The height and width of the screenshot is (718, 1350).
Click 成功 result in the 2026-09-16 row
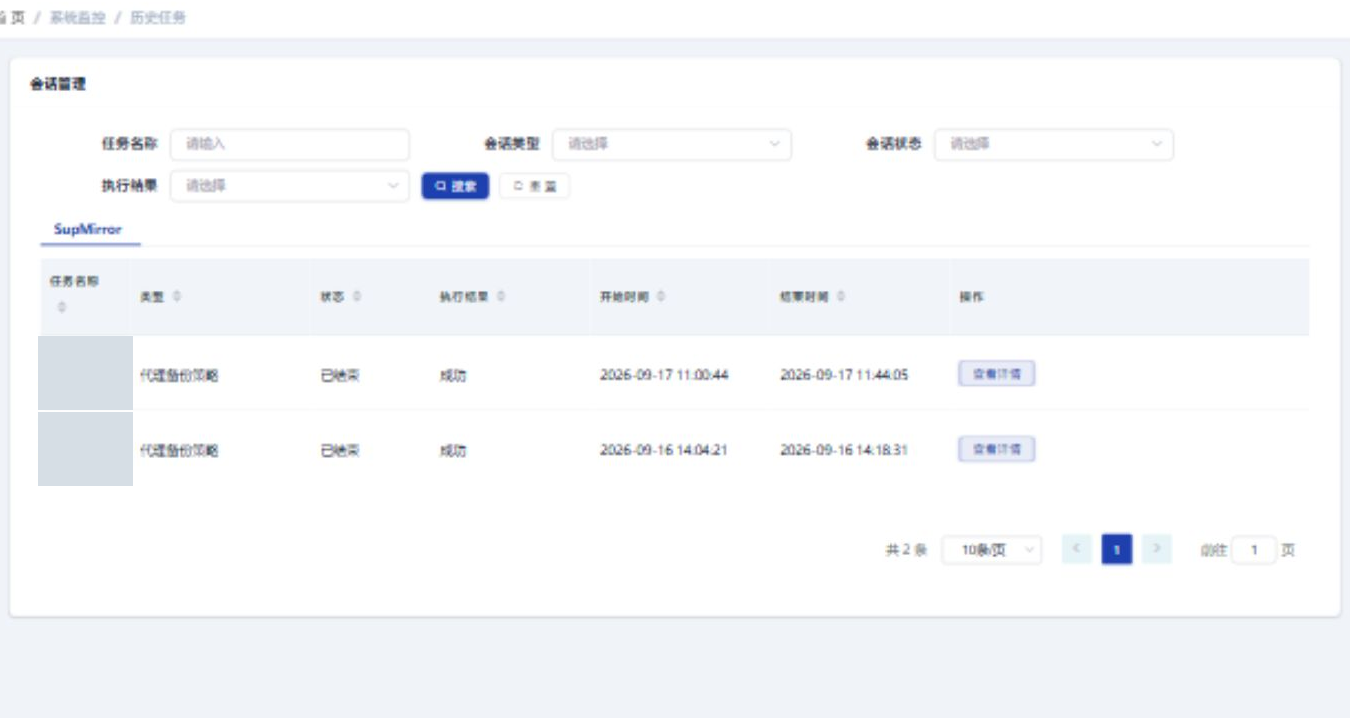[x=453, y=450]
